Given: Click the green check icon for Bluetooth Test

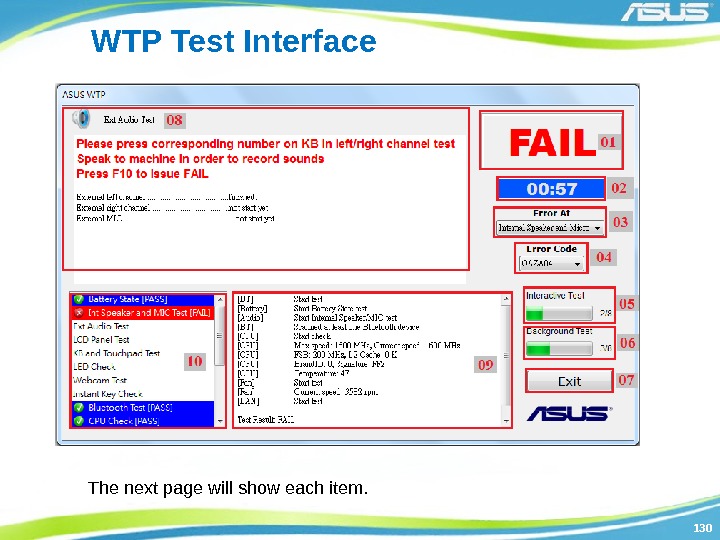Looking at the screenshot, I should (x=79, y=408).
